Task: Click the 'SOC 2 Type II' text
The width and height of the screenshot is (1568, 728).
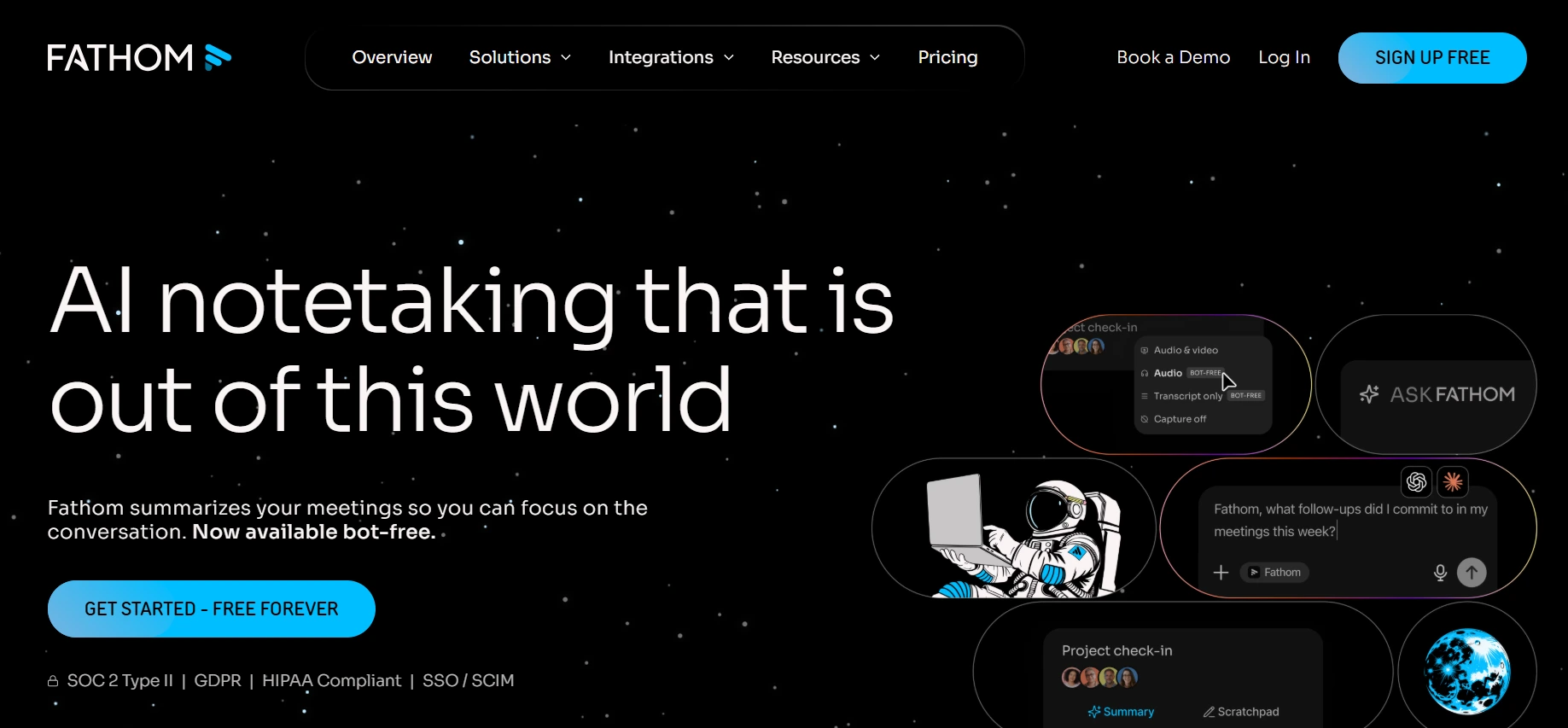Action: [x=120, y=680]
